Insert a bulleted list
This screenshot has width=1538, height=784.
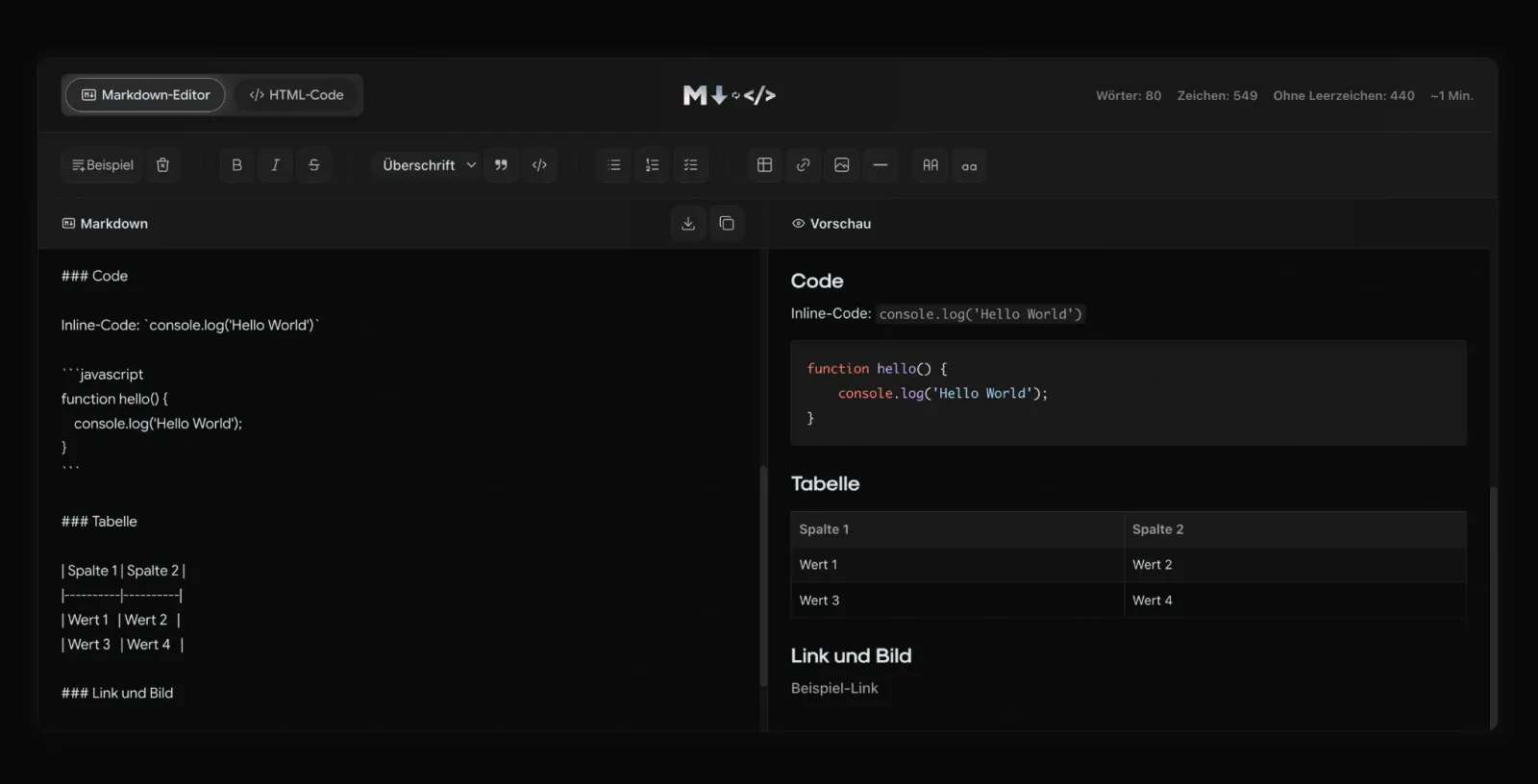(x=614, y=165)
